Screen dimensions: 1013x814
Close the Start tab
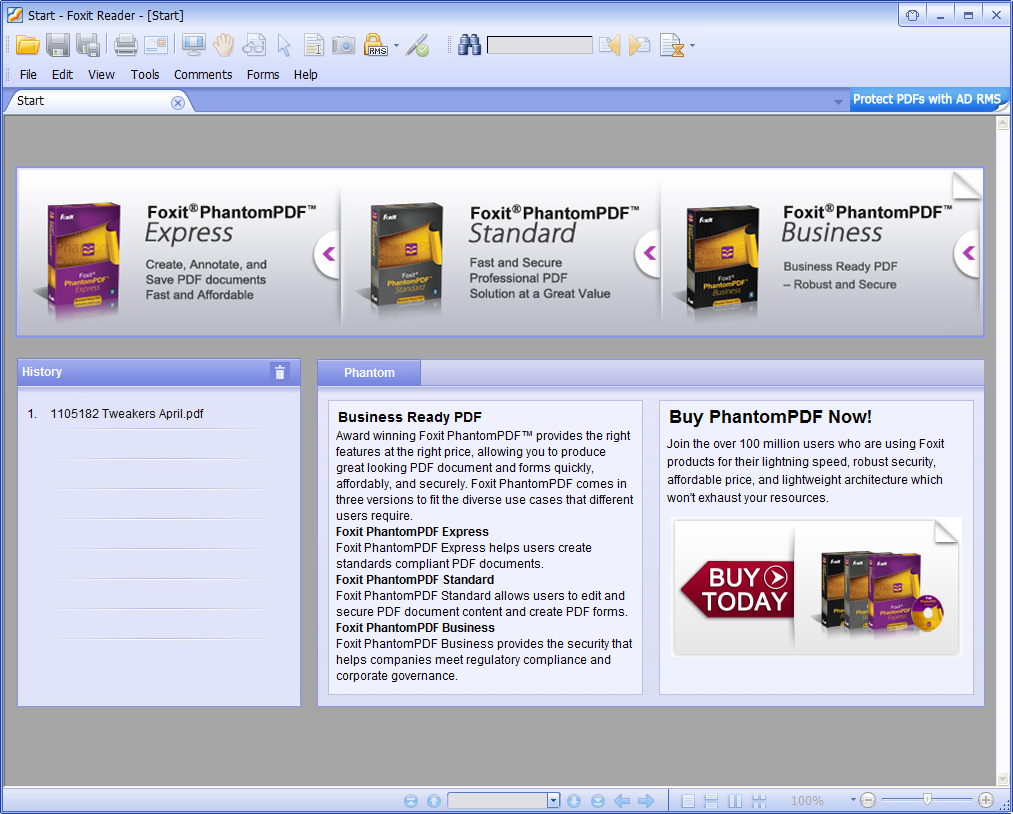coord(178,103)
